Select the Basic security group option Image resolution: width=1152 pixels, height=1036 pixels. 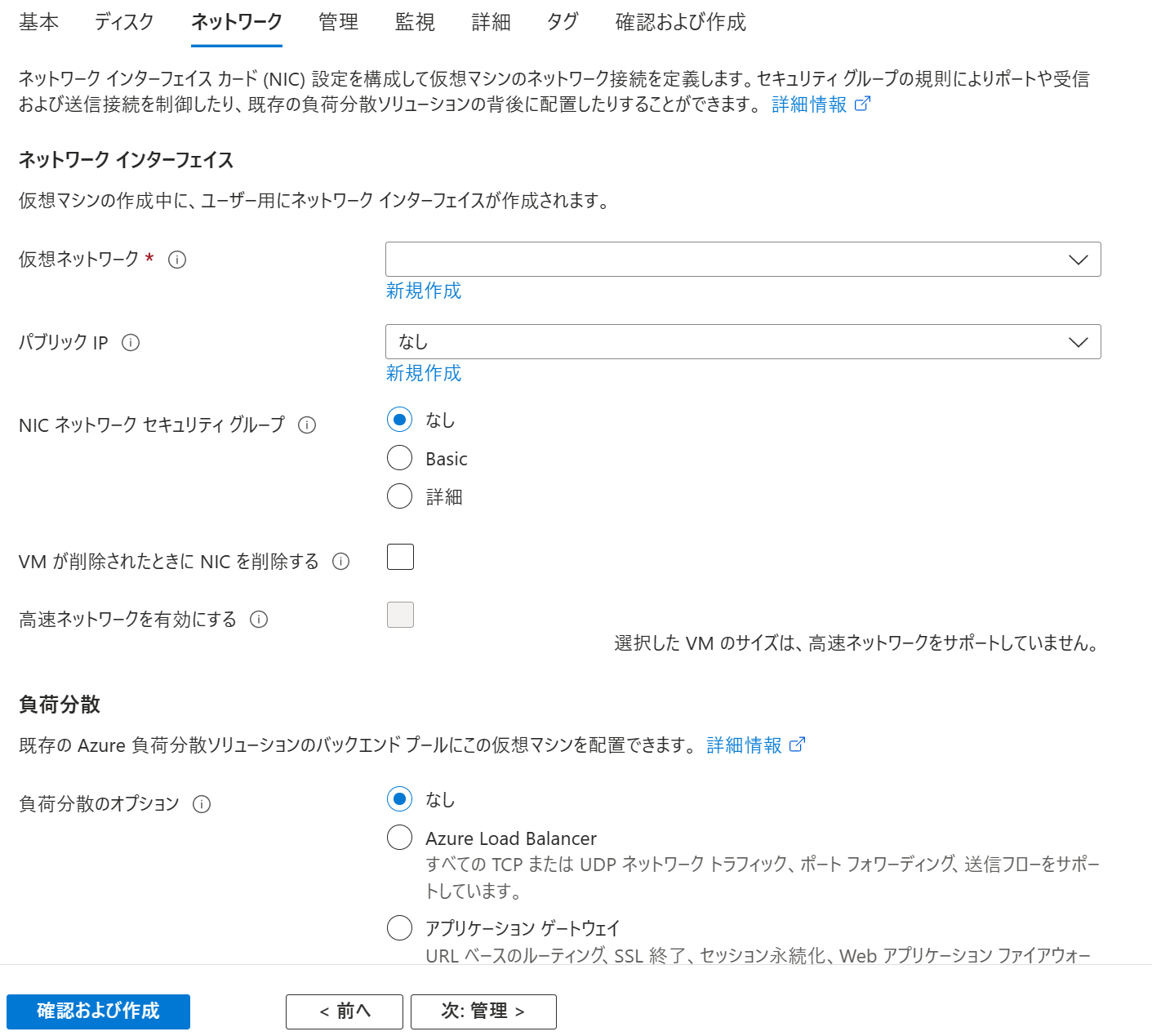coord(399,458)
